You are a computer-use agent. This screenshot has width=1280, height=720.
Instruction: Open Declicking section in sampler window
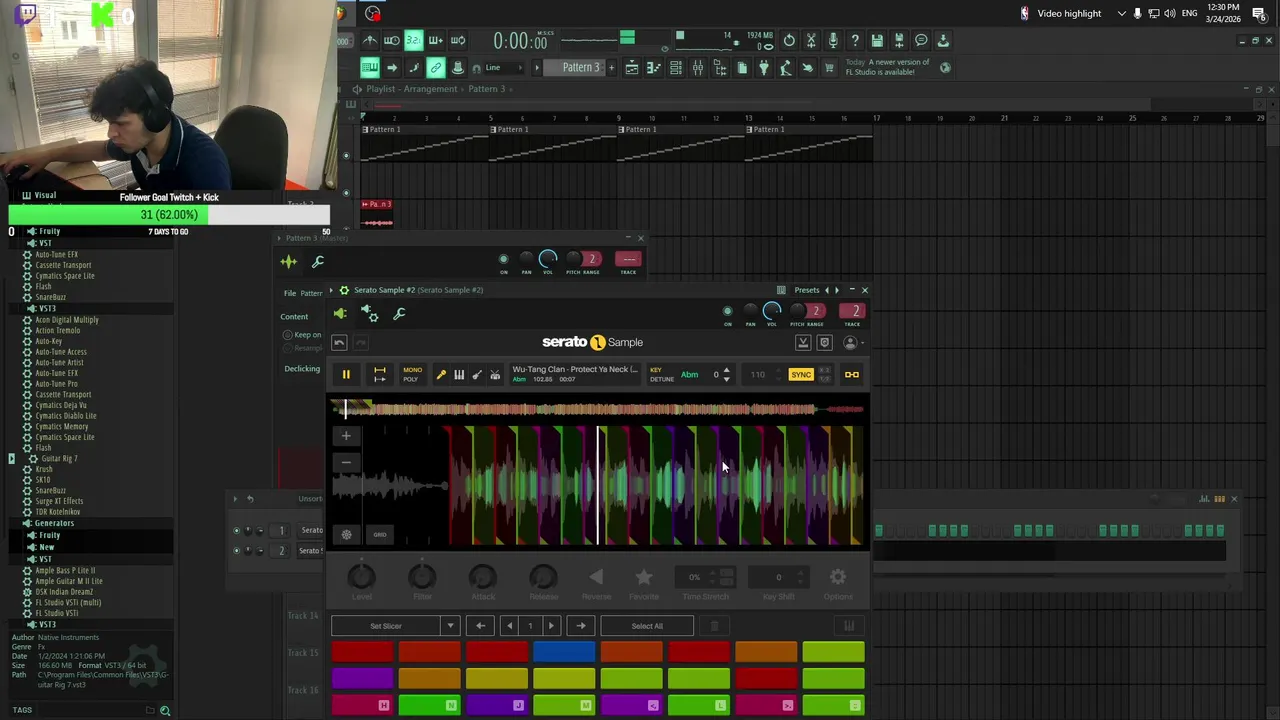pyautogui.click(x=302, y=369)
